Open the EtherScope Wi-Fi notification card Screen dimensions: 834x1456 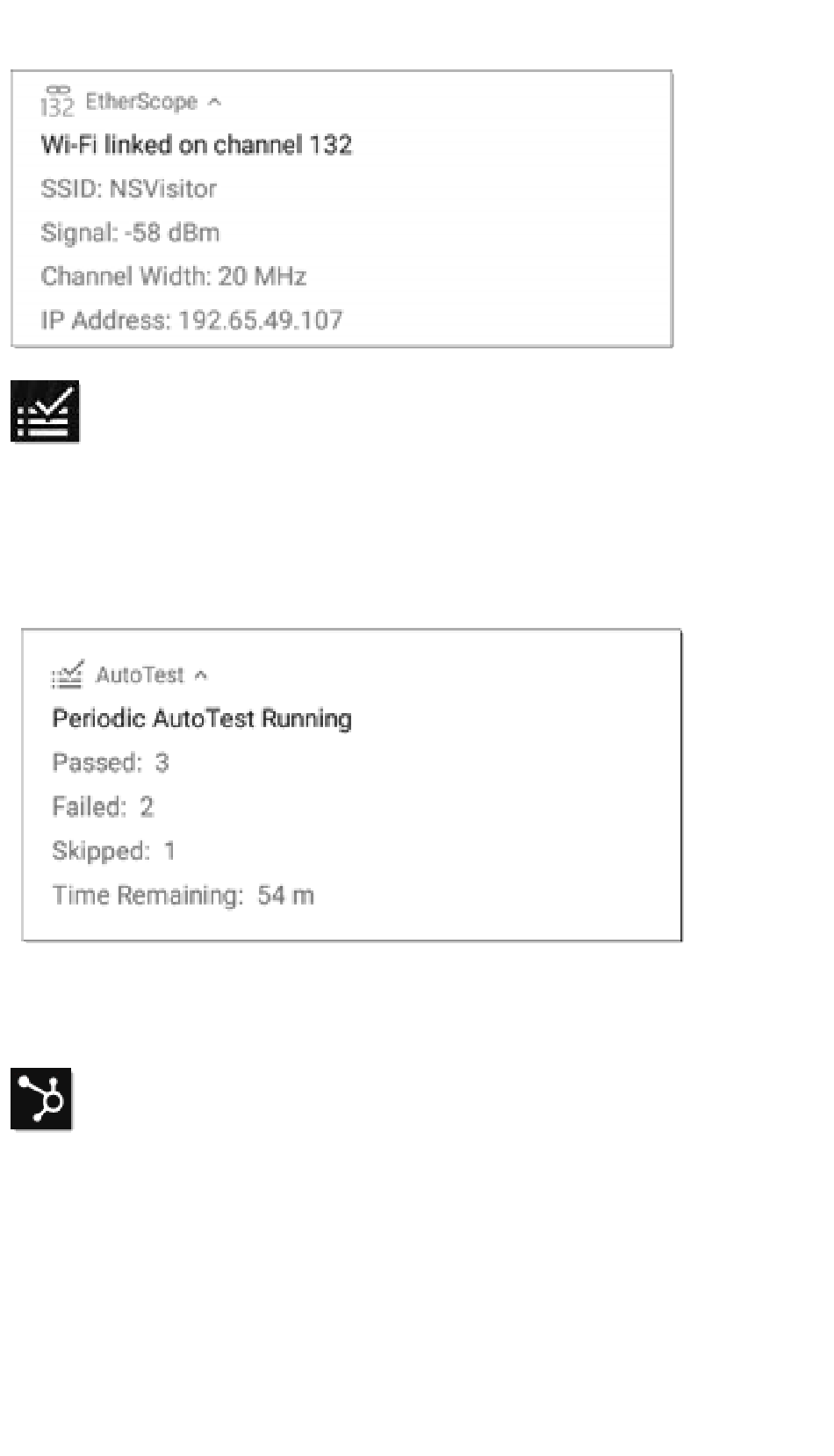pyautogui.click(x=342, y=209)
